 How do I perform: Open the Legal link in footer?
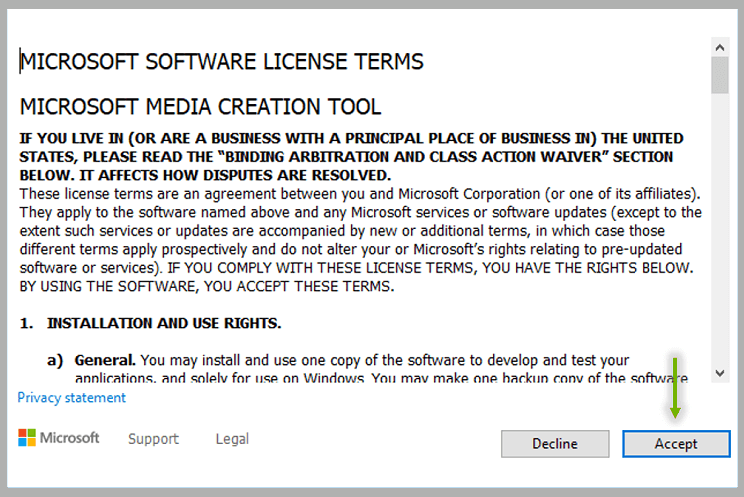[232, 439]
